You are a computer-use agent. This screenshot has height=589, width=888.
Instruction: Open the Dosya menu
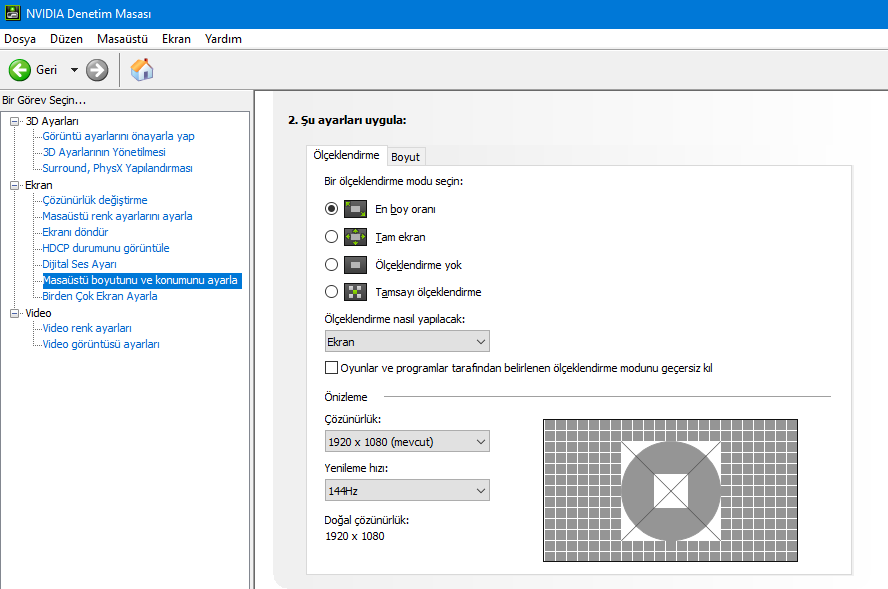point(20,39)
